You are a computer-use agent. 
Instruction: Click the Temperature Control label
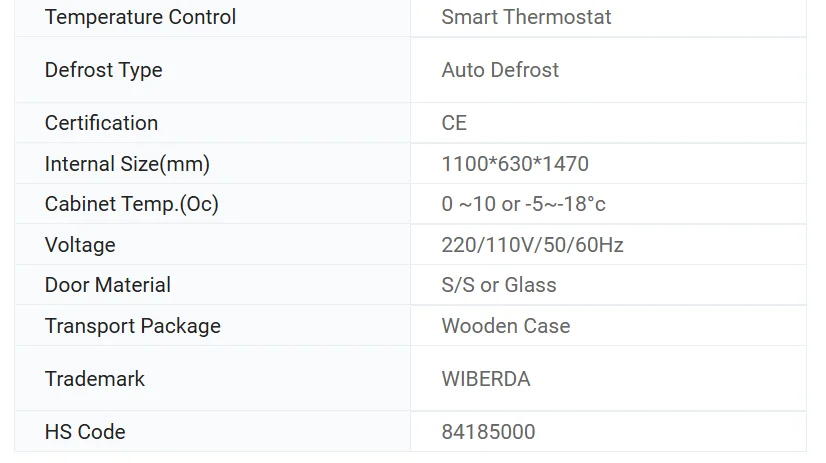click(140, 17)
